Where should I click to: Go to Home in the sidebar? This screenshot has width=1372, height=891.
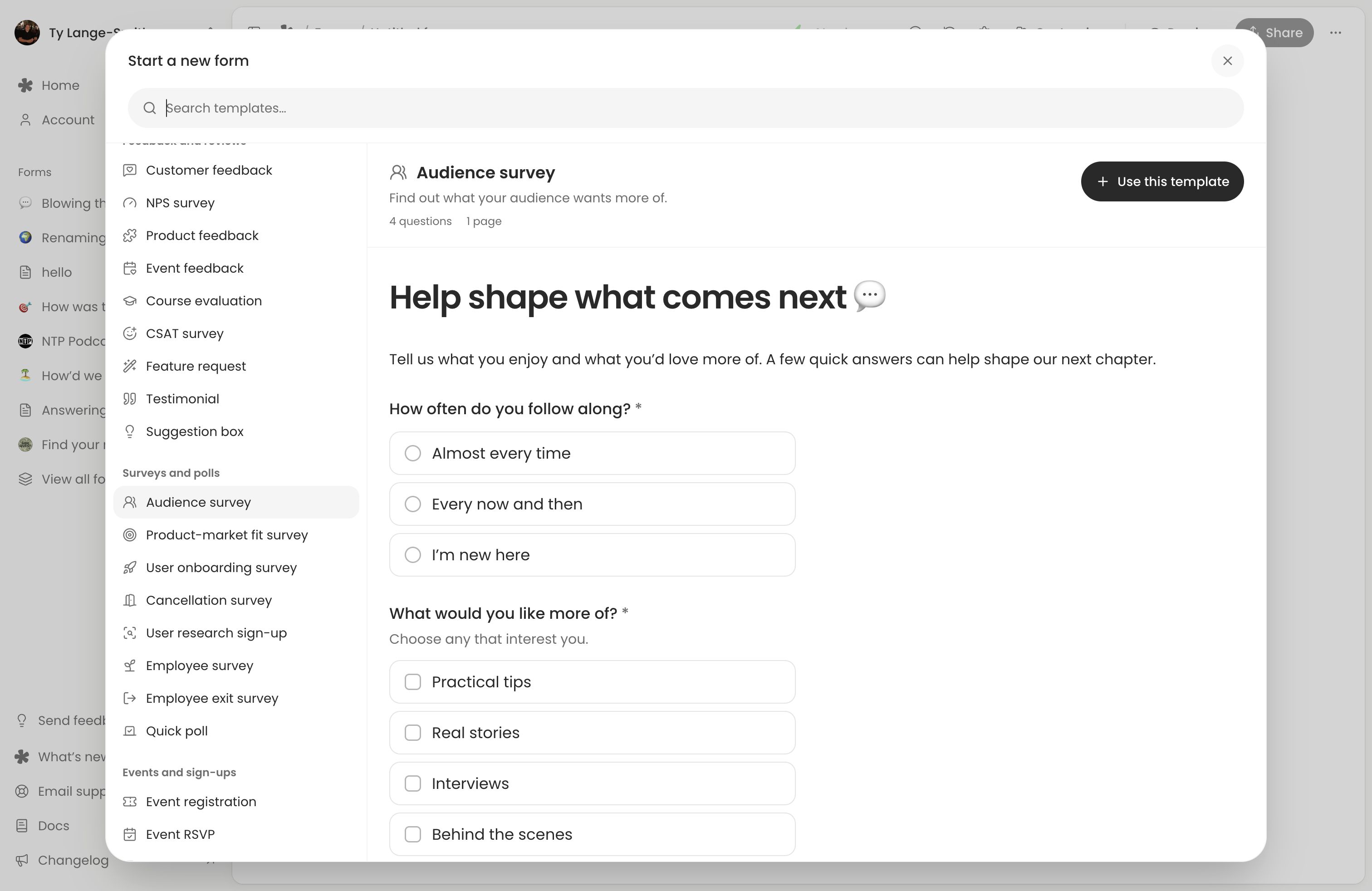[x=60, y=85]
